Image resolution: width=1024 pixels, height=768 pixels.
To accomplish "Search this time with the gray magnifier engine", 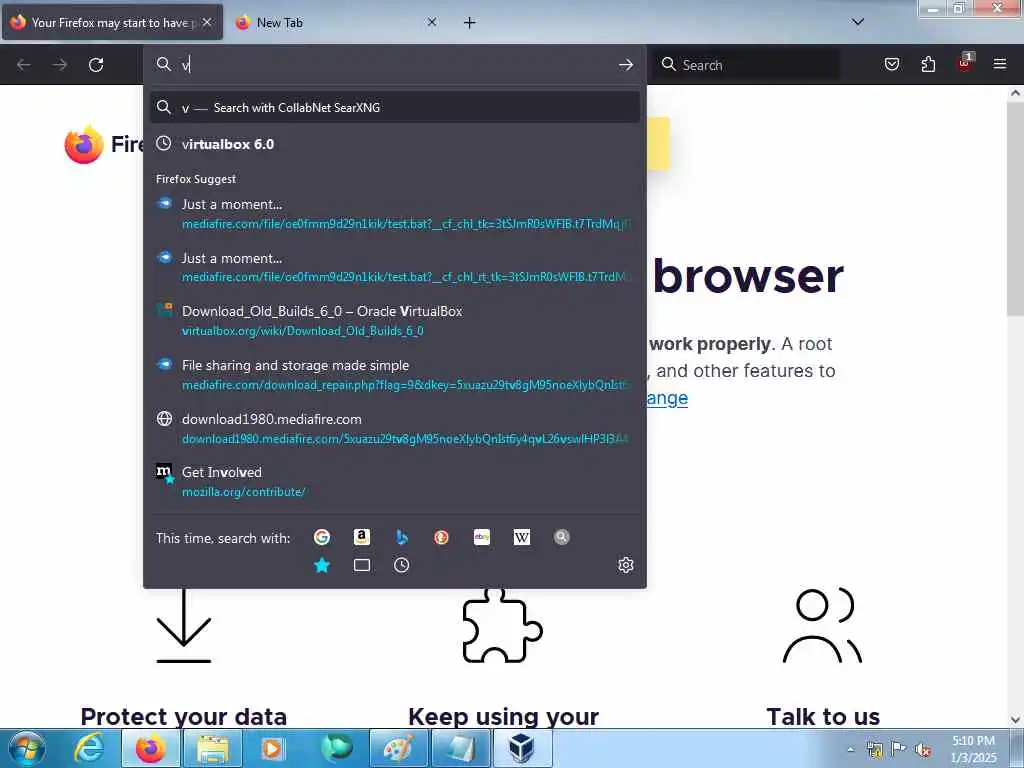I will (562, 537).
